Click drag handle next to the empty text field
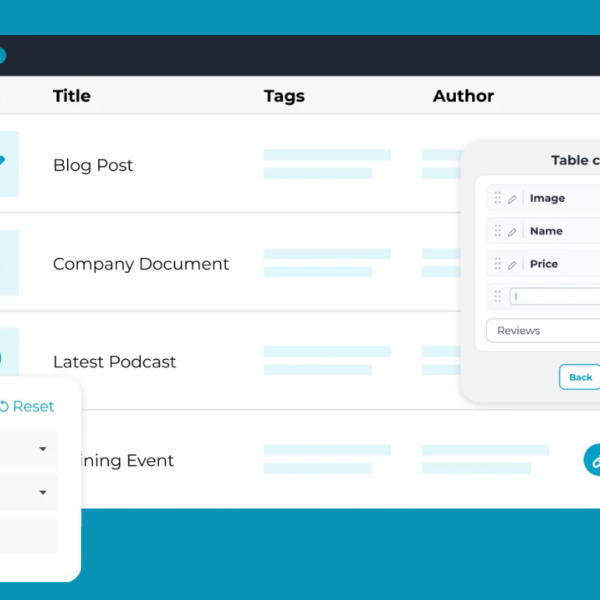 pos(497,296)
